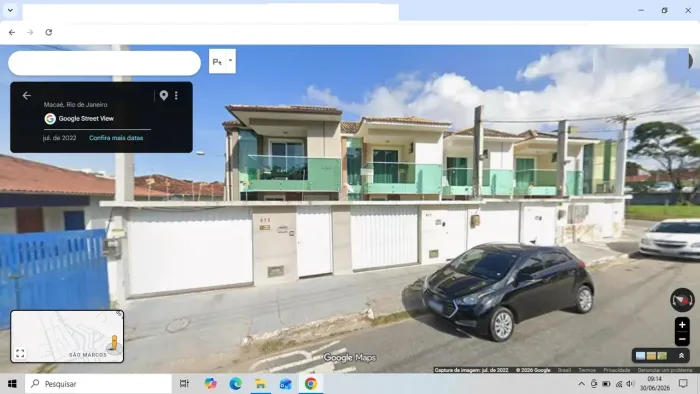The image size is (700, 394).
Task: Click the Google Maps logo
Action: [350, 358]
